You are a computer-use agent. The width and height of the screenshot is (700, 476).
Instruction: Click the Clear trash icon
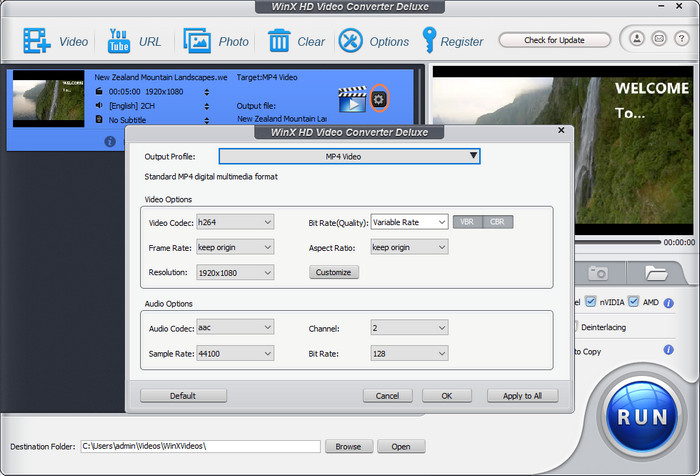[x=279, y=41]
